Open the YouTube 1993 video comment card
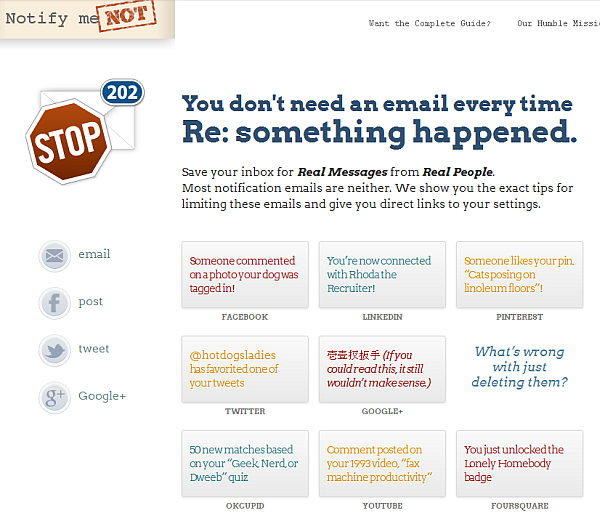Screen dimensions: 600x513 click(x=382, y=463)
